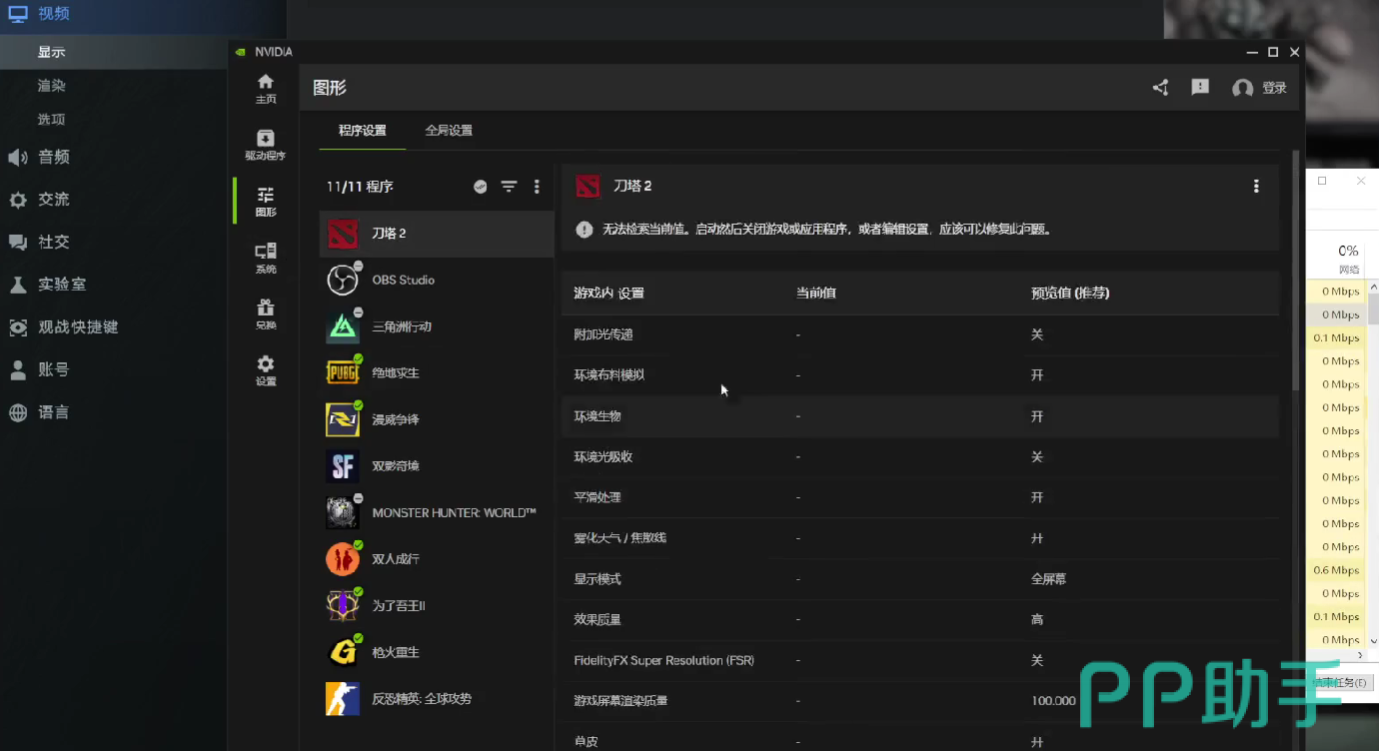Open the 兑换 (Redeem) gift icon
Viewport: 1379px width, 751px height.
tap(265, 314)
